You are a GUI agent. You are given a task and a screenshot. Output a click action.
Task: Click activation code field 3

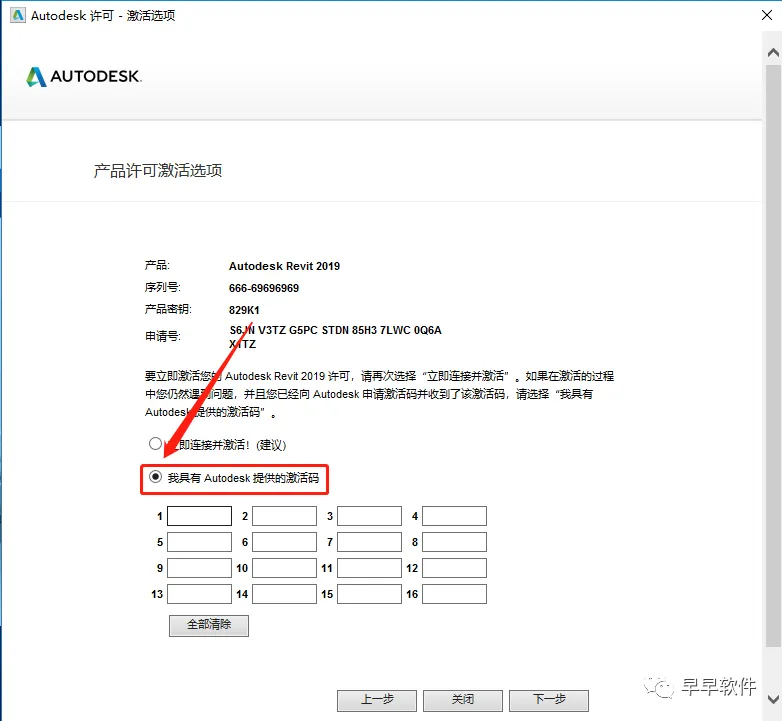(x=370, y=516)
